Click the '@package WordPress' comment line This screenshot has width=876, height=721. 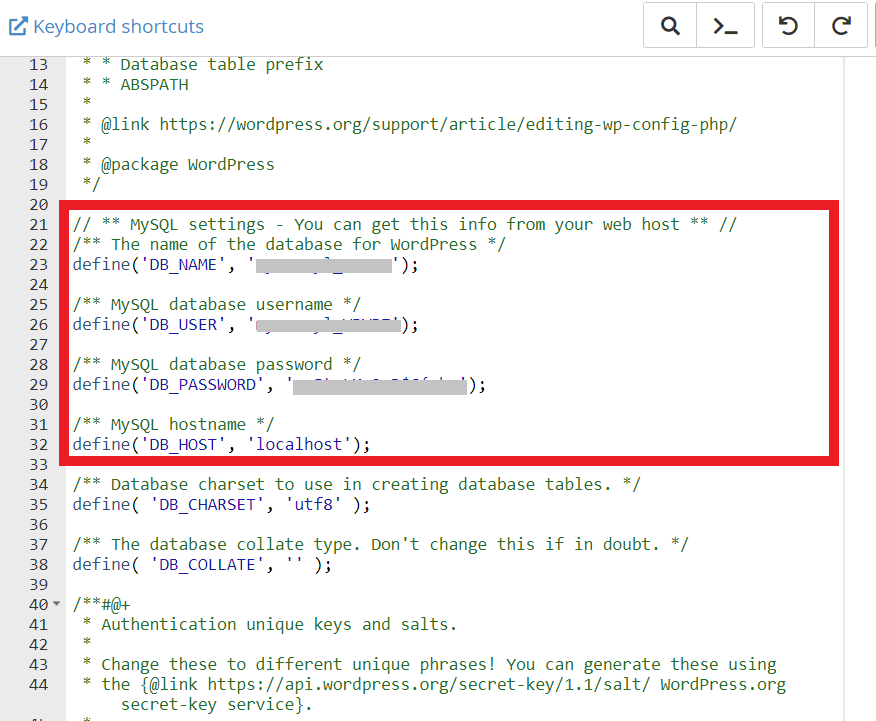click(187, 164)
